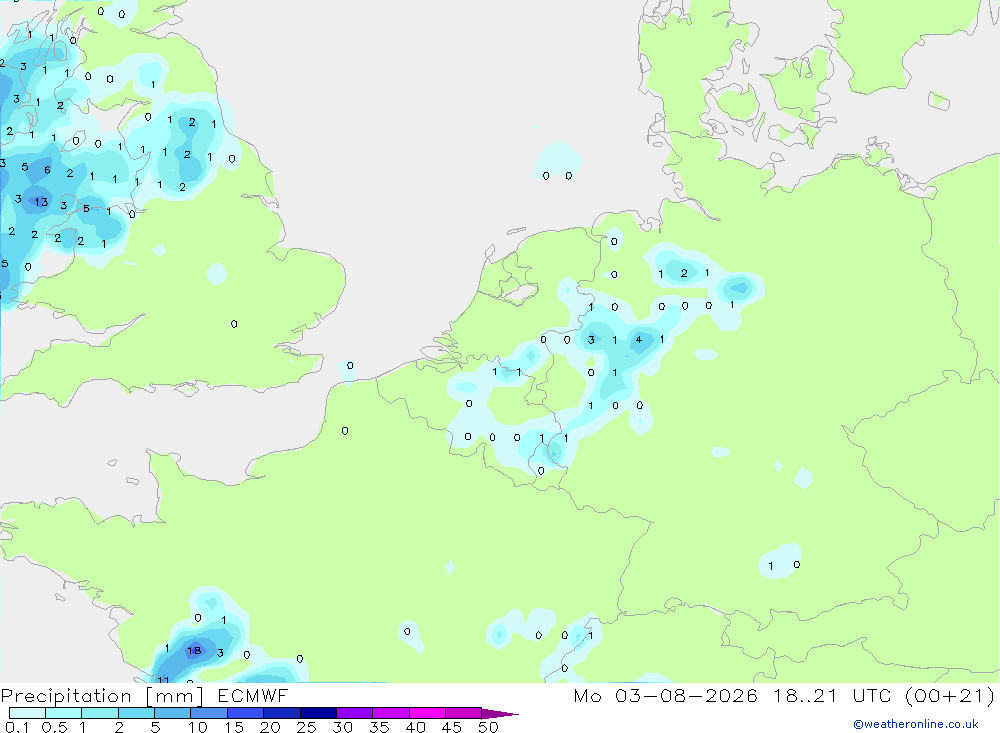Click the date 'Mo 03-08-2026'

click(666, 695)
